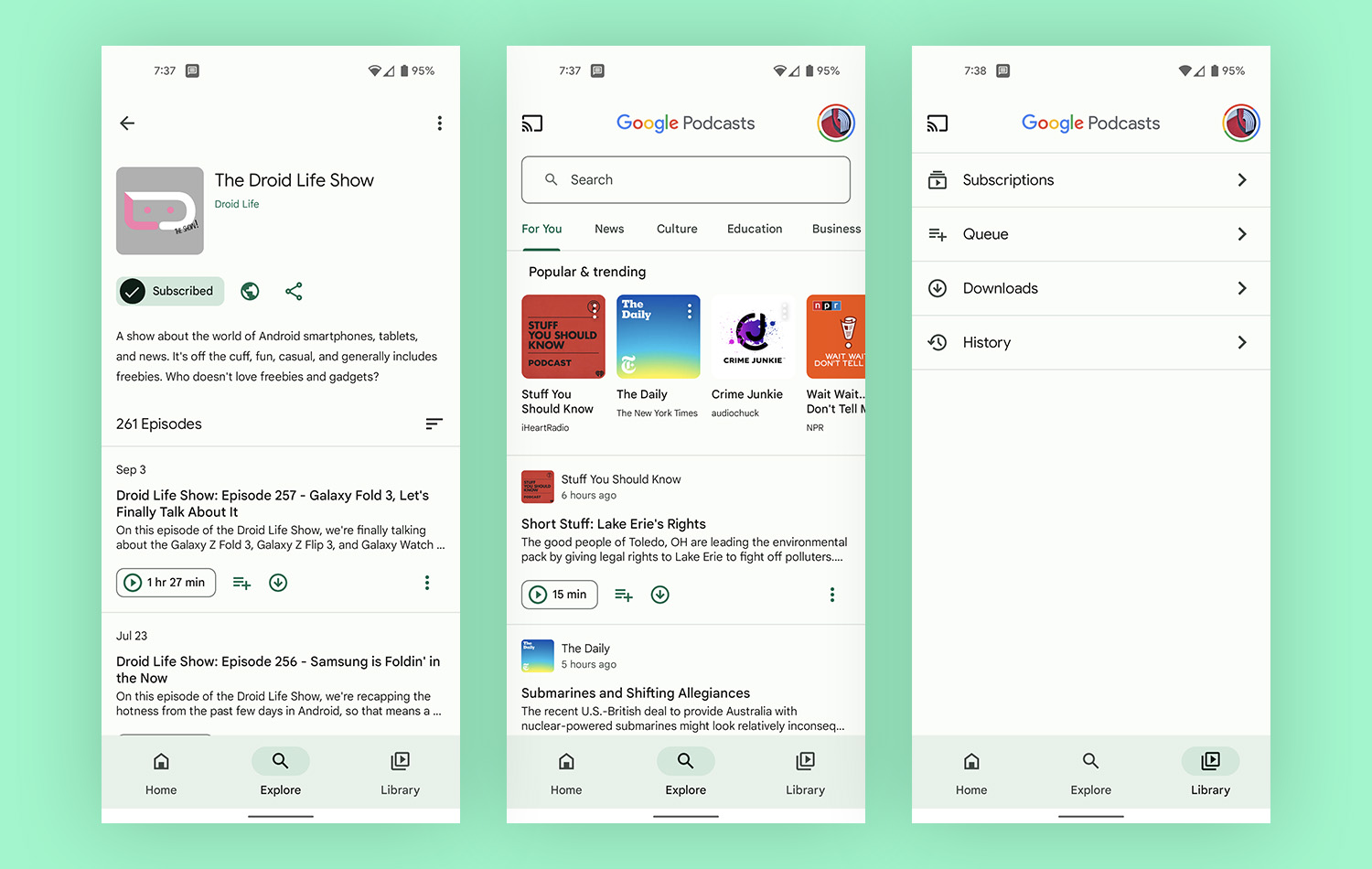
Task: Share The Droid Life Show podcast
Action: pos(294,291)
